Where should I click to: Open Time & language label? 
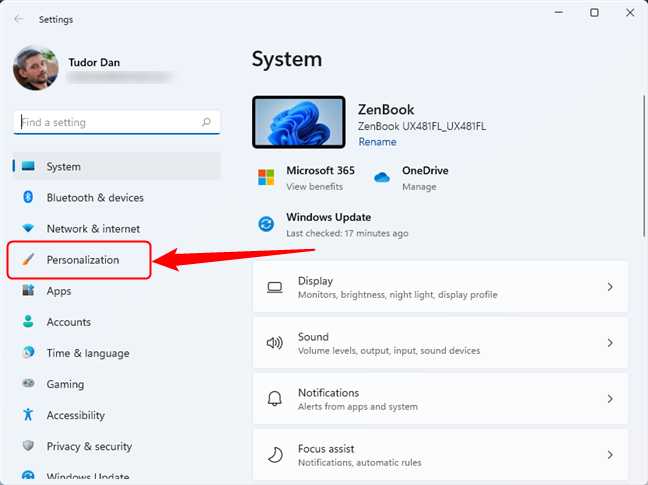pos(88,353)
